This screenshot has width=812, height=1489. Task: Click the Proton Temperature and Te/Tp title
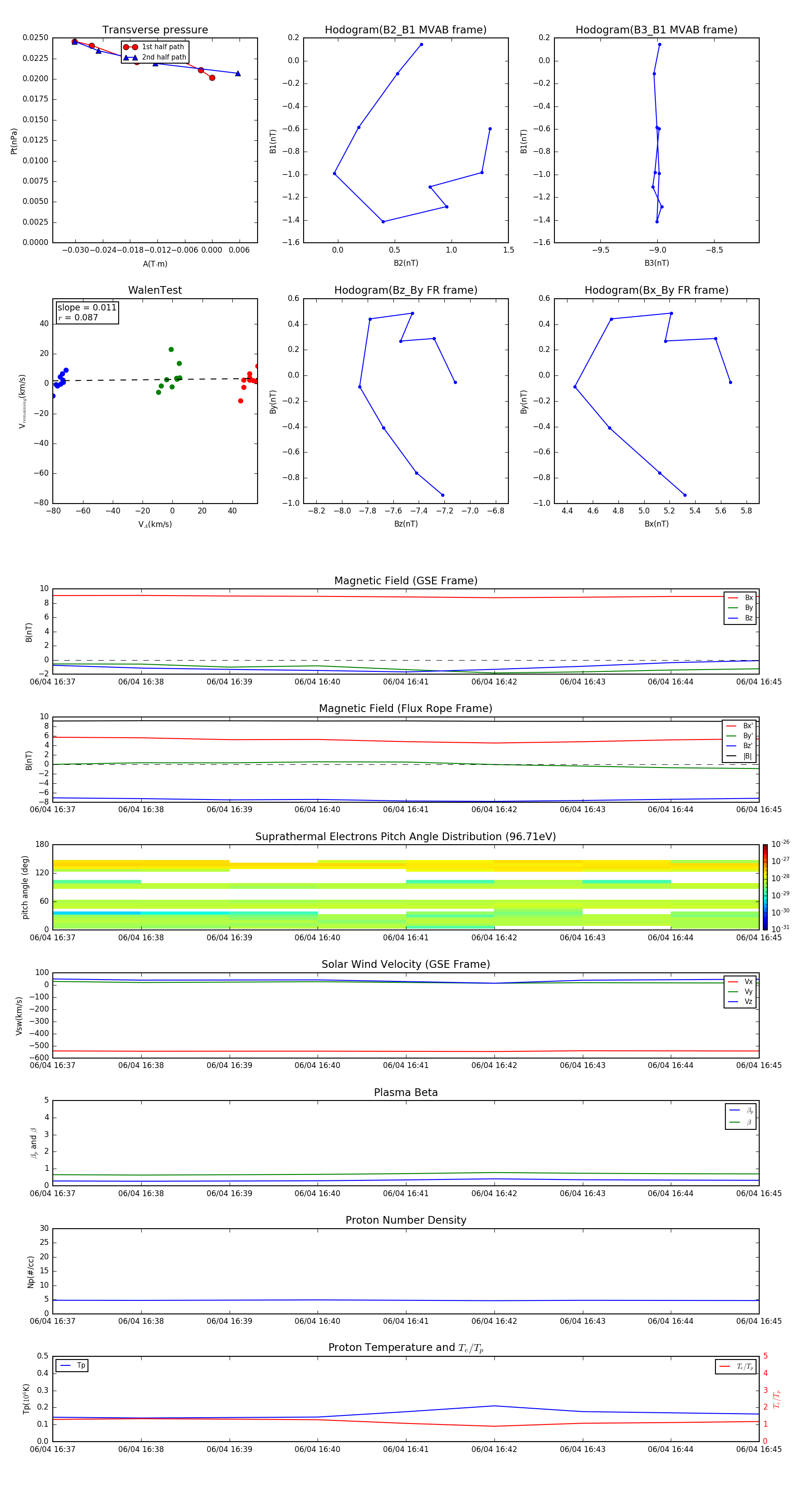[x=406, y=1348]
